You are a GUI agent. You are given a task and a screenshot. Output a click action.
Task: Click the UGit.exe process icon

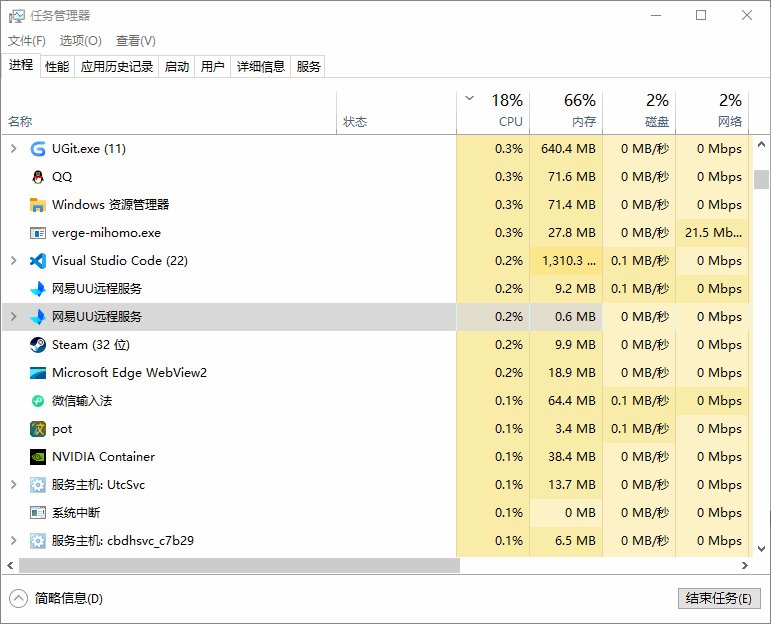[x=38, y=149]
